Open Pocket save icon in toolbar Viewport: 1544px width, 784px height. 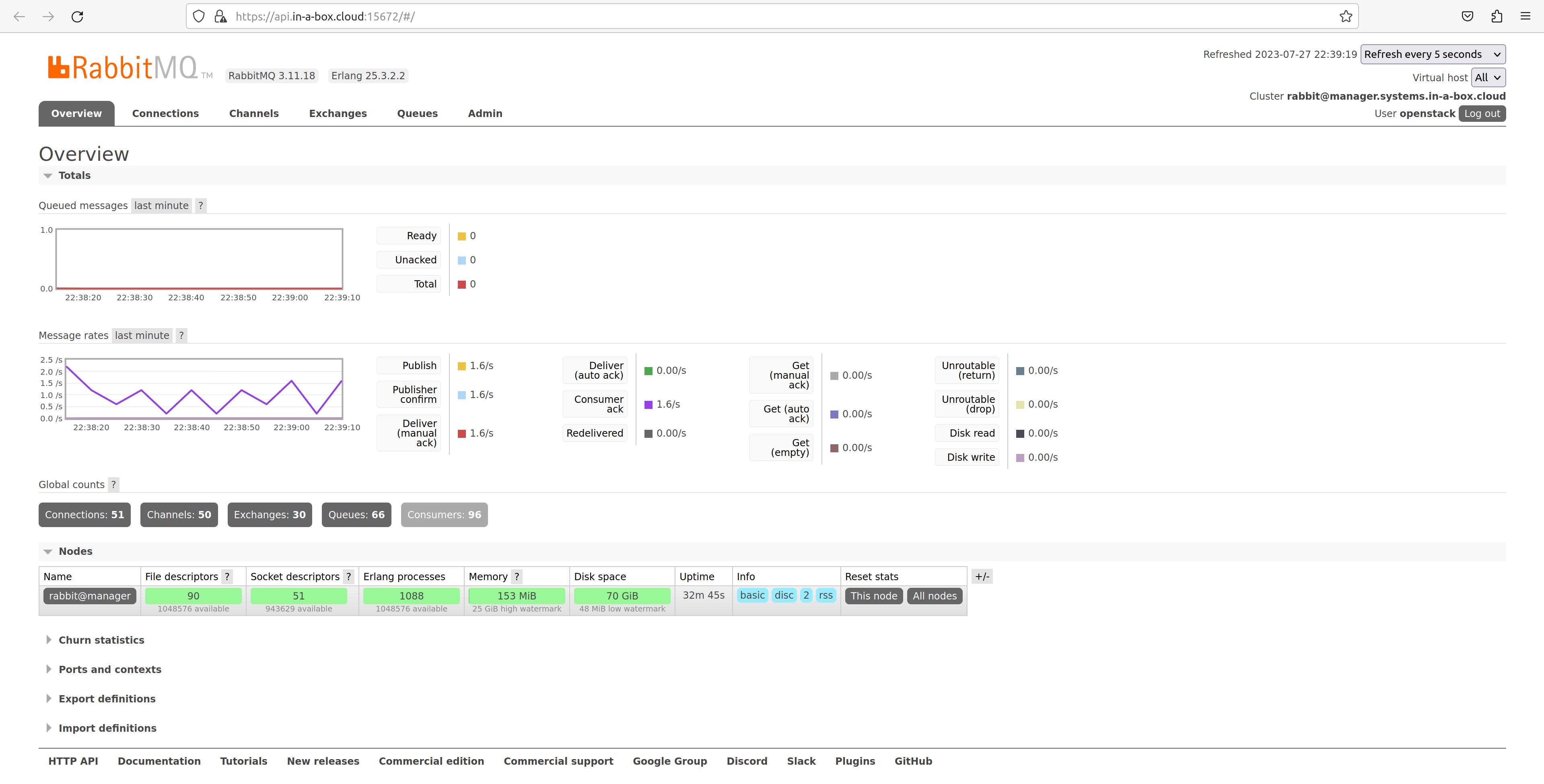[1467, 17]
